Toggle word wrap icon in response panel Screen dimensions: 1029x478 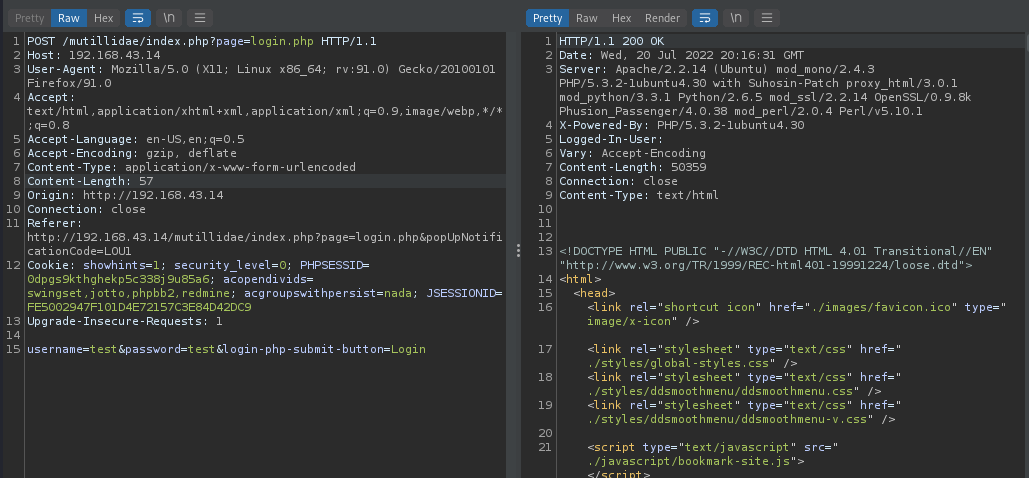705,18
